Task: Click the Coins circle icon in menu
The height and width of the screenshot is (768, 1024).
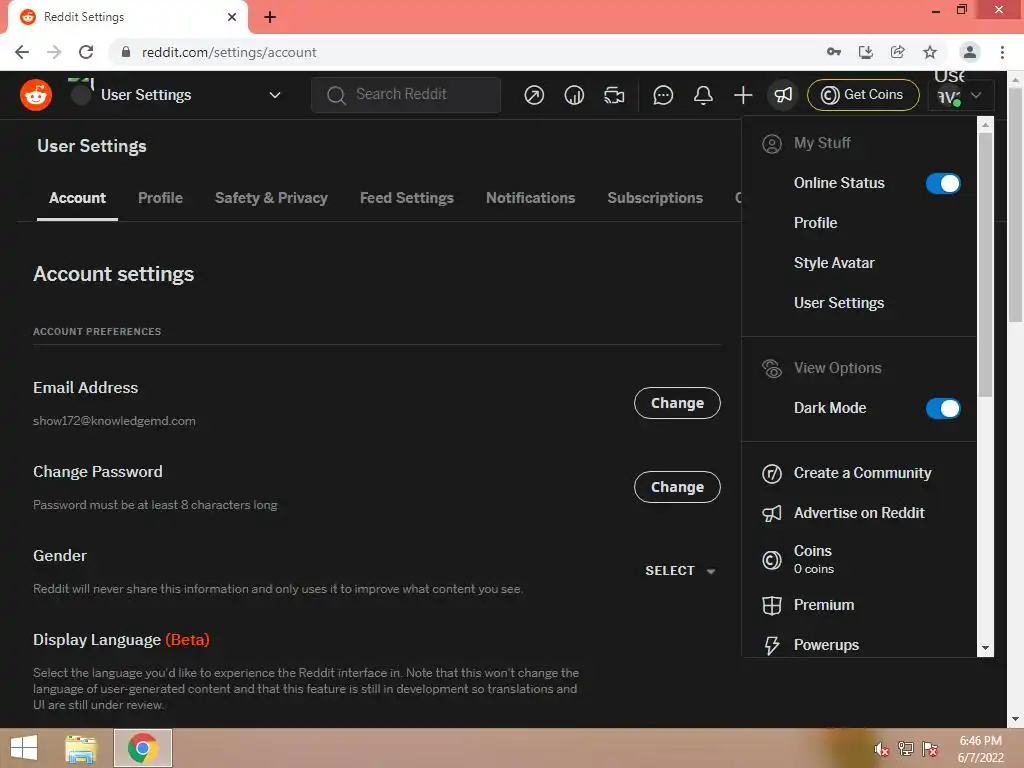Action: (x=772, y=560)
